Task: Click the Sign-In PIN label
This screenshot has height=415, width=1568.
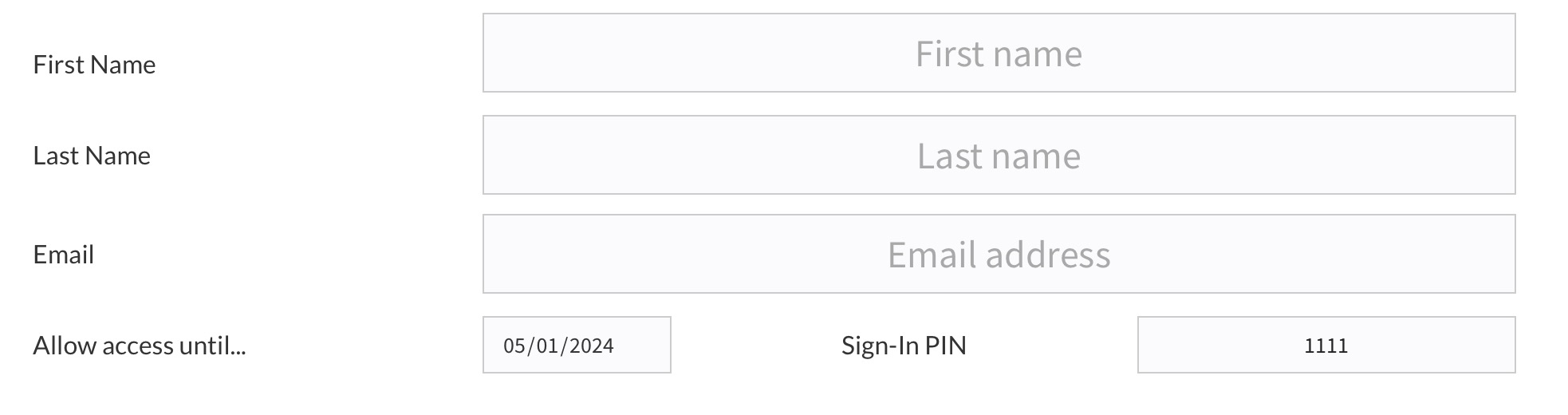Action: [x=904, y=346]
